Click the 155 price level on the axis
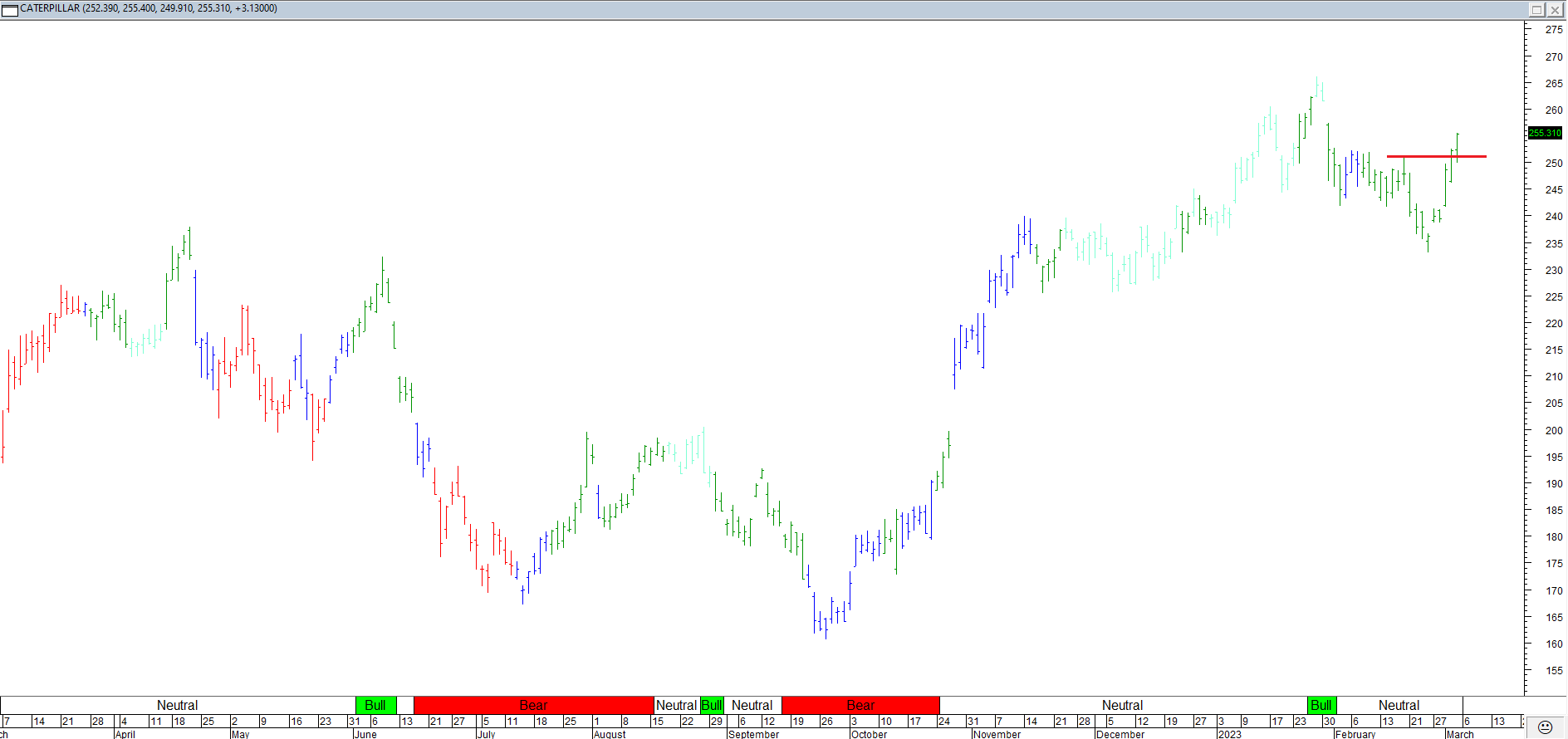This screenshot has height=739, width=1568. pos(1553,671)
